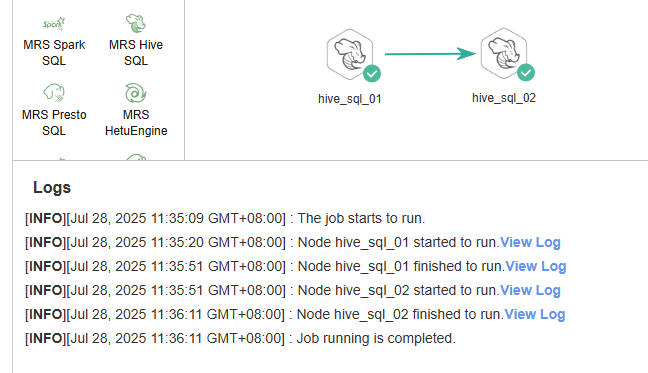Screen dimensions: 648x373
Task: Click the hive_sql_02 name label
Action: pos(504,98)
